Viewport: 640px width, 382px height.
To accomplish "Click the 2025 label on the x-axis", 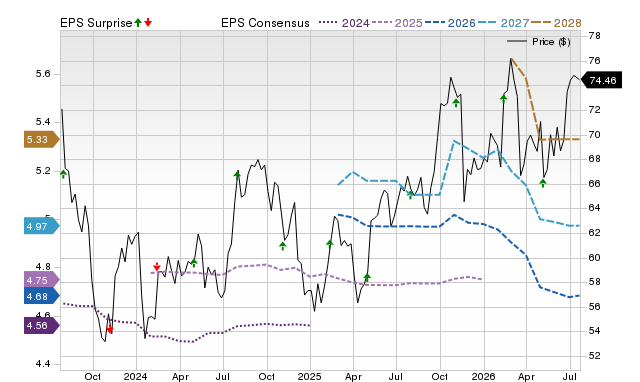I will pyautogui.click(x=309, y=376).
